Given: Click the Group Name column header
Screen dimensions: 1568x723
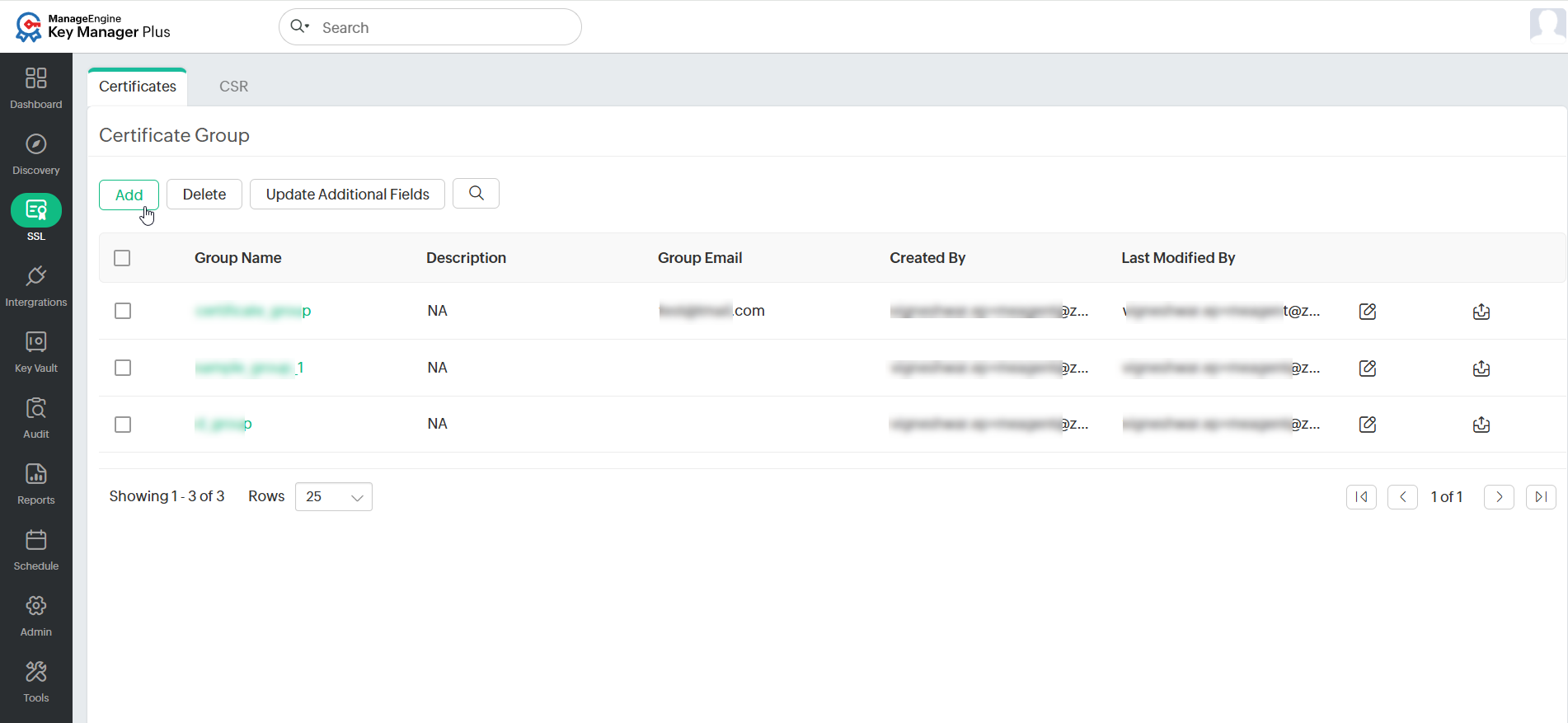Looking at the screenshot, I should tap(238, 258).
